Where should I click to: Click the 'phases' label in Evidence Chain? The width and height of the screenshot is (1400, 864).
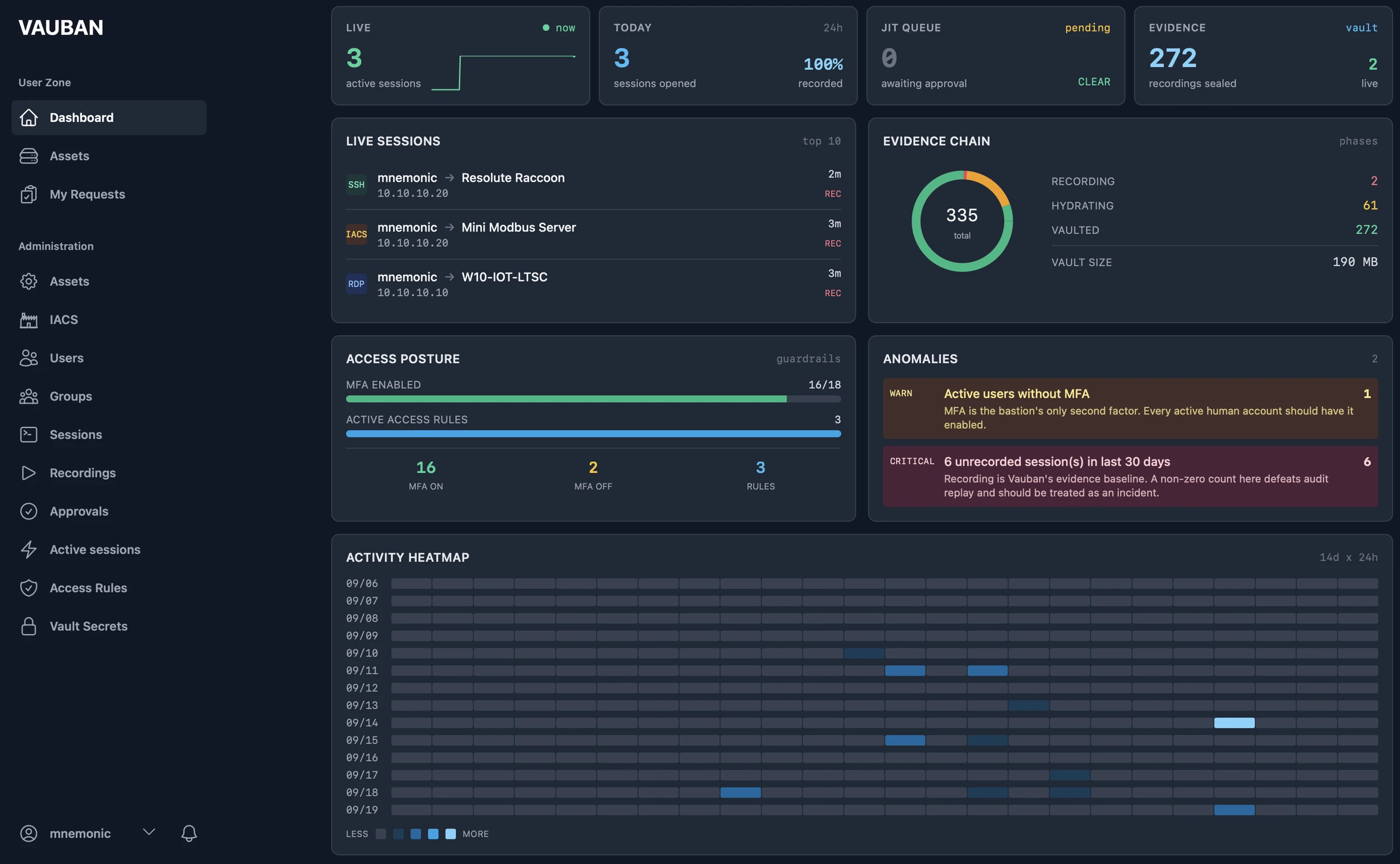coord(1358,141)
